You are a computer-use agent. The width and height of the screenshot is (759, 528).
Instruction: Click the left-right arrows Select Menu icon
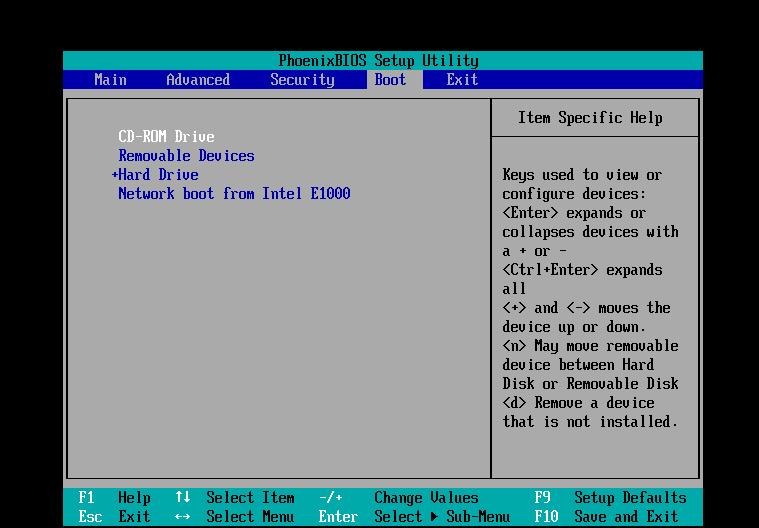pos(182,517)
